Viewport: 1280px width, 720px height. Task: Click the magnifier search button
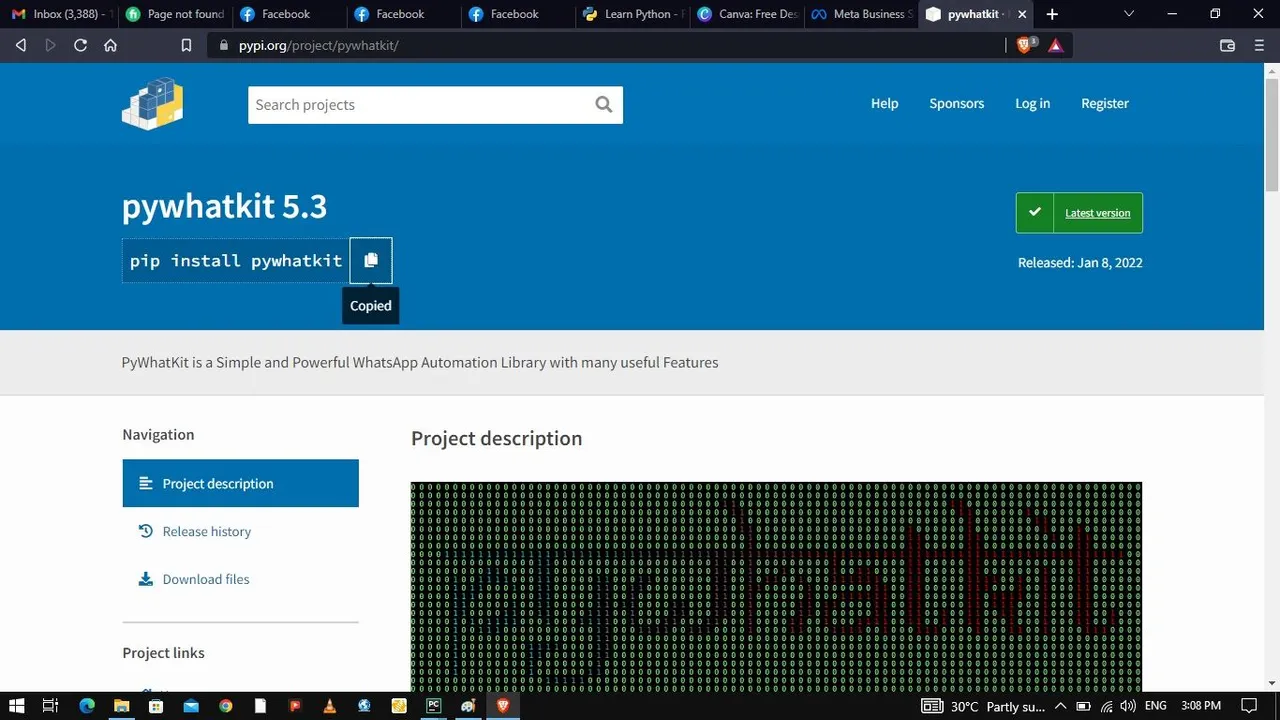[x=604, y=104]
